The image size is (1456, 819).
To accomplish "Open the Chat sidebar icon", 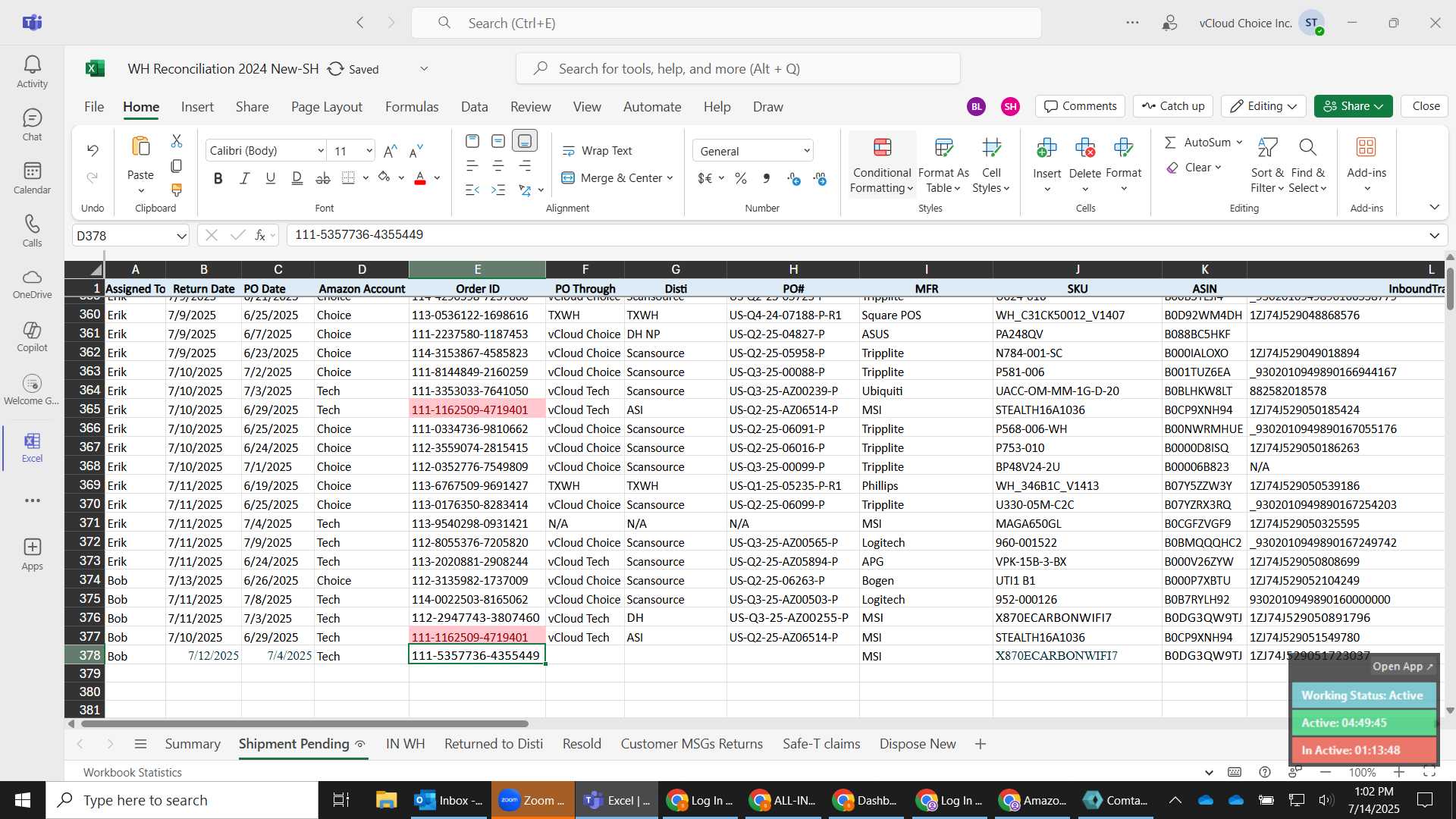I will pyautogui.click(x=32, y=125).
